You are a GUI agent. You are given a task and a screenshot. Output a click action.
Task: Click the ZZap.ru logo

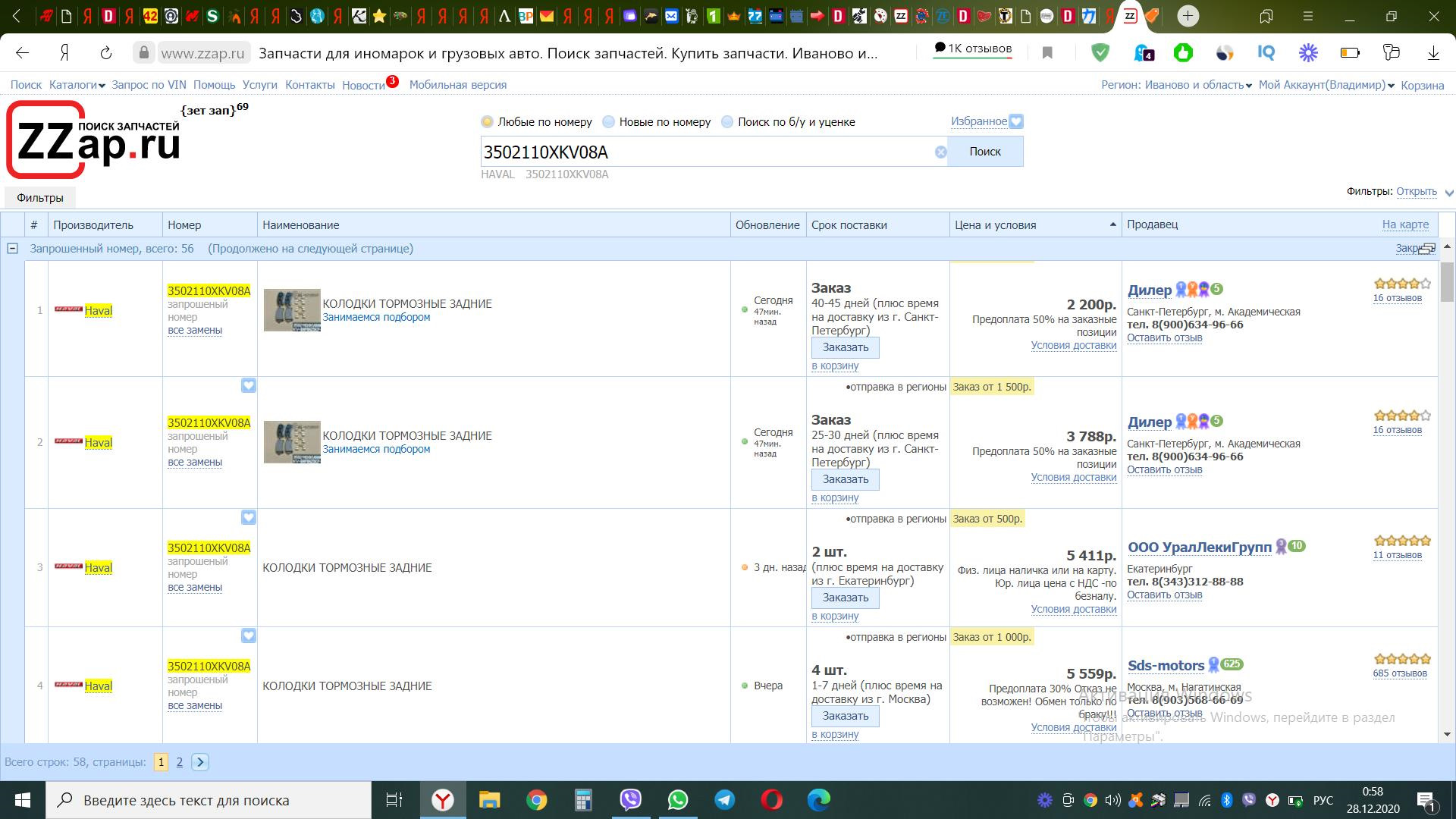click(x=94, y=140)
